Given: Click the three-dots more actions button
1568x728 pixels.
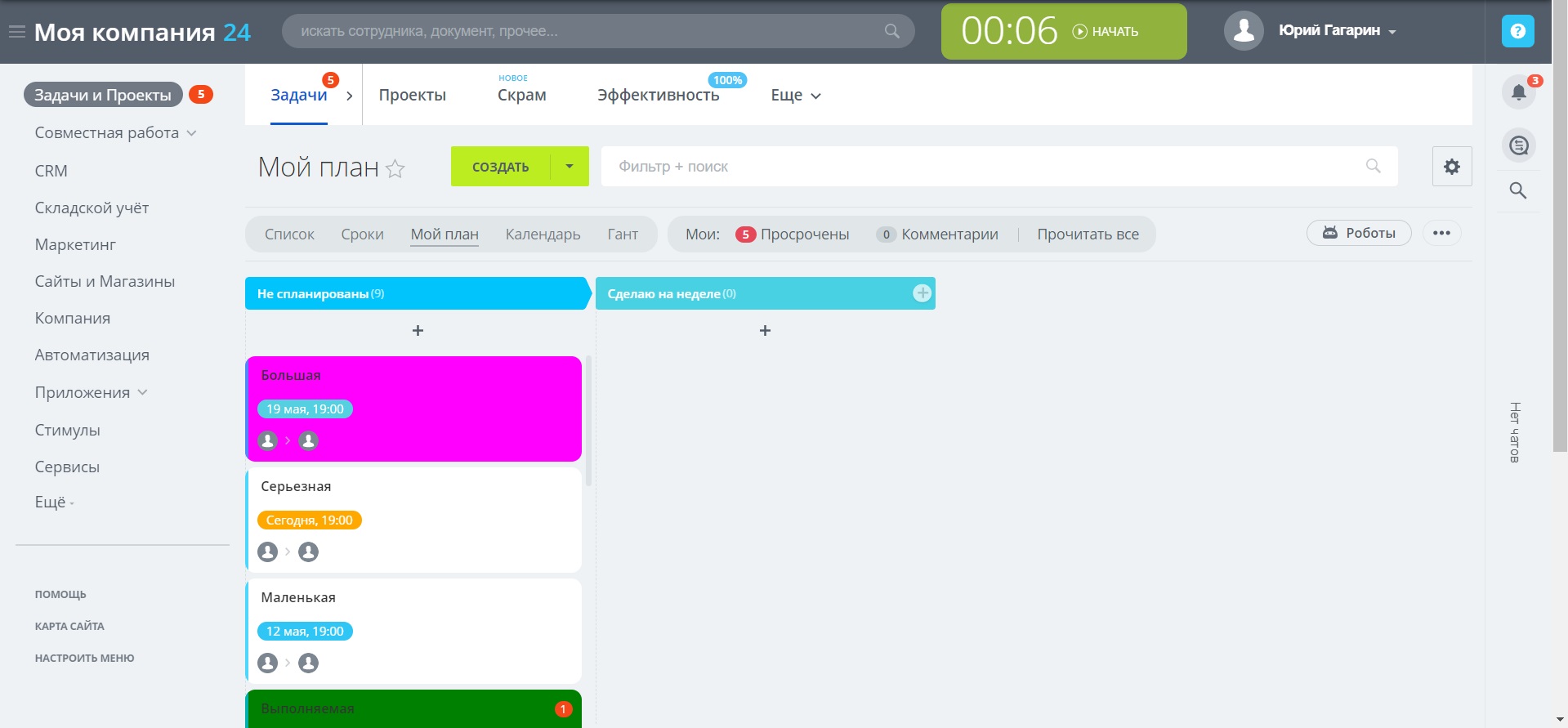Looking at the screenshot, I should (1441, 233).
